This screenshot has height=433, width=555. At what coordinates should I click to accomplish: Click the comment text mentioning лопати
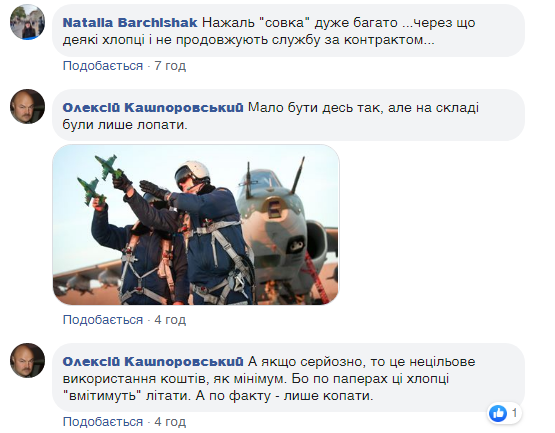click(x=271, y=116)
